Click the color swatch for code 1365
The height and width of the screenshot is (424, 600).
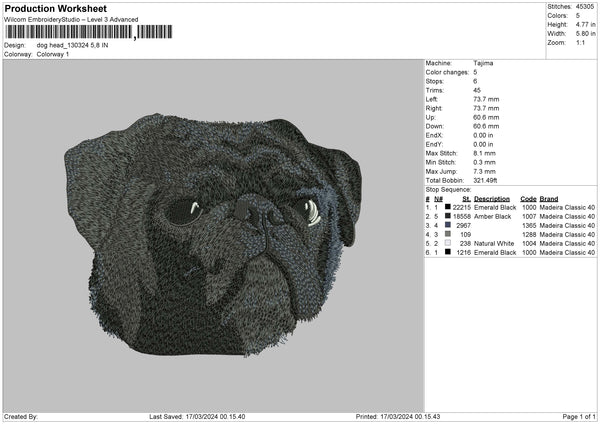448,225
